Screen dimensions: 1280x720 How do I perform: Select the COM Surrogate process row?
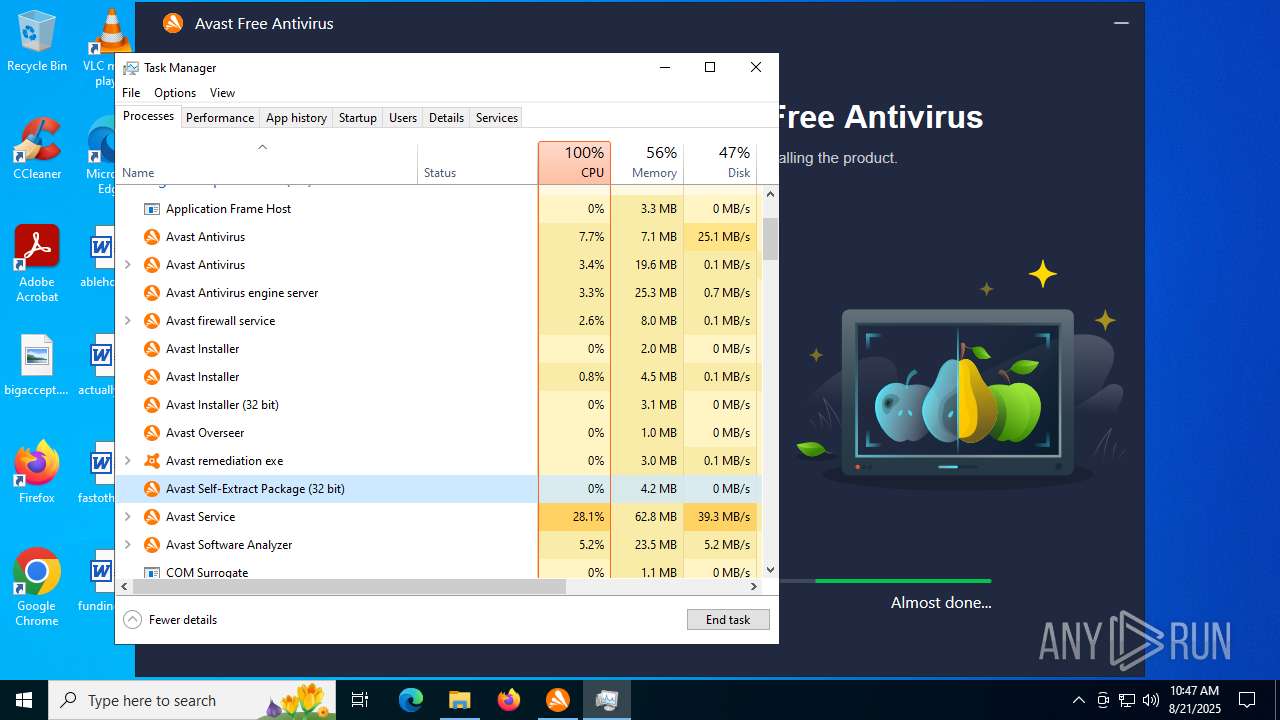tap(438, 571)
